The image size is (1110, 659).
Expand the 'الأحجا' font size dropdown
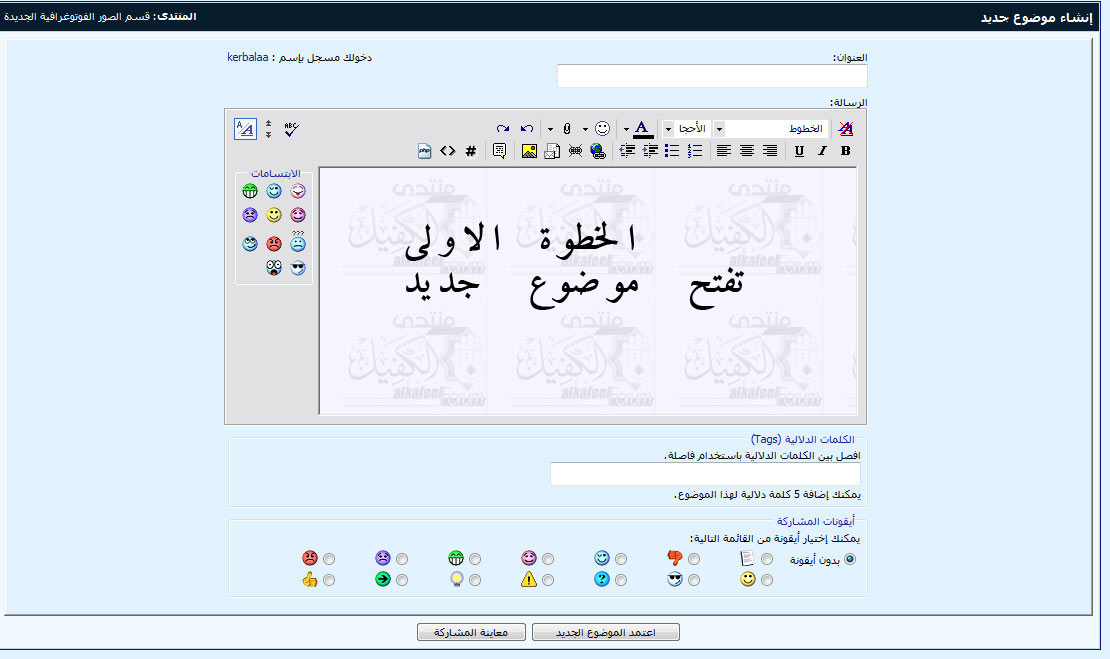[x=668, y=129]
